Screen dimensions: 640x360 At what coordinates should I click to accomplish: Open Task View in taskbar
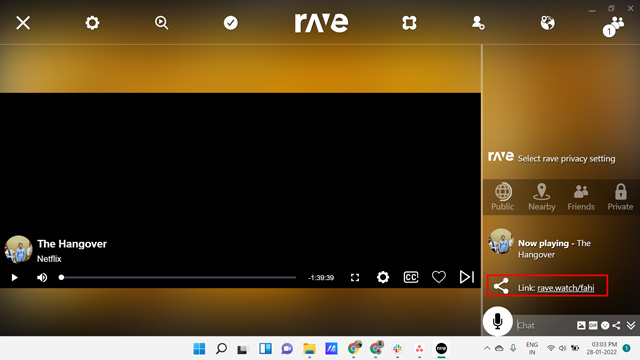[243, 349]
